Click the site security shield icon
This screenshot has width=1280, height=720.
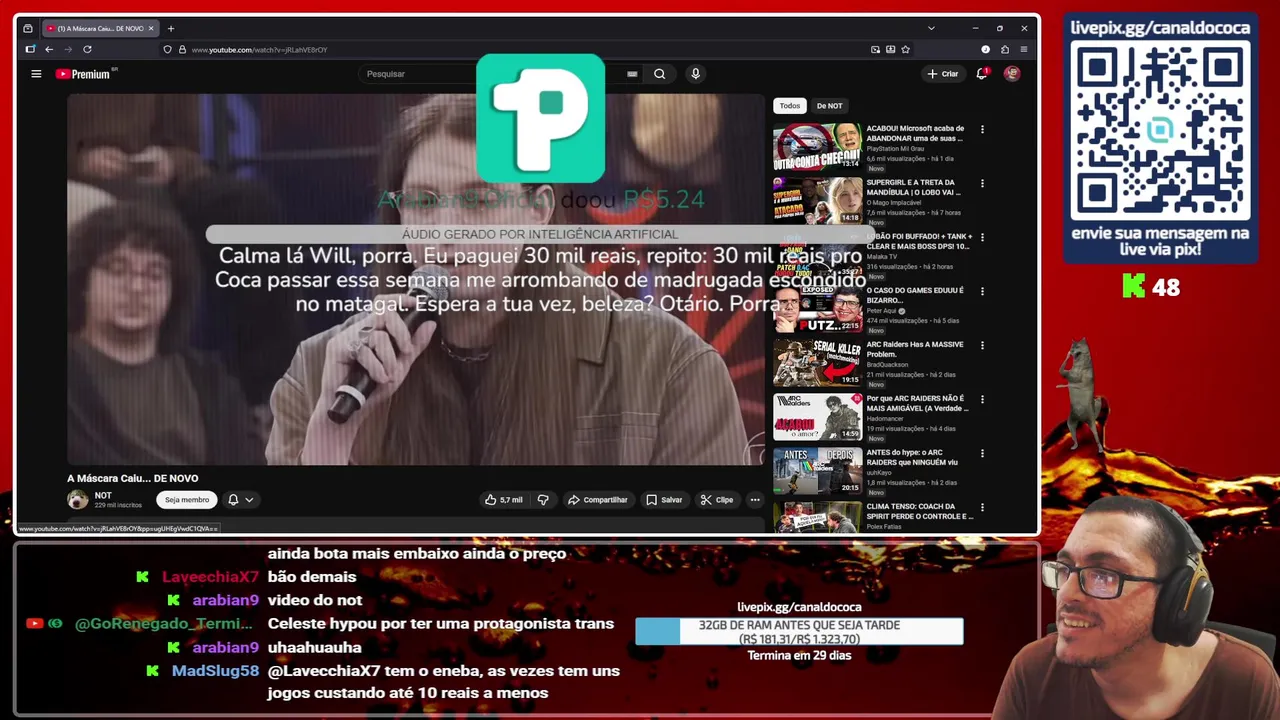click(x=167, y=49)
